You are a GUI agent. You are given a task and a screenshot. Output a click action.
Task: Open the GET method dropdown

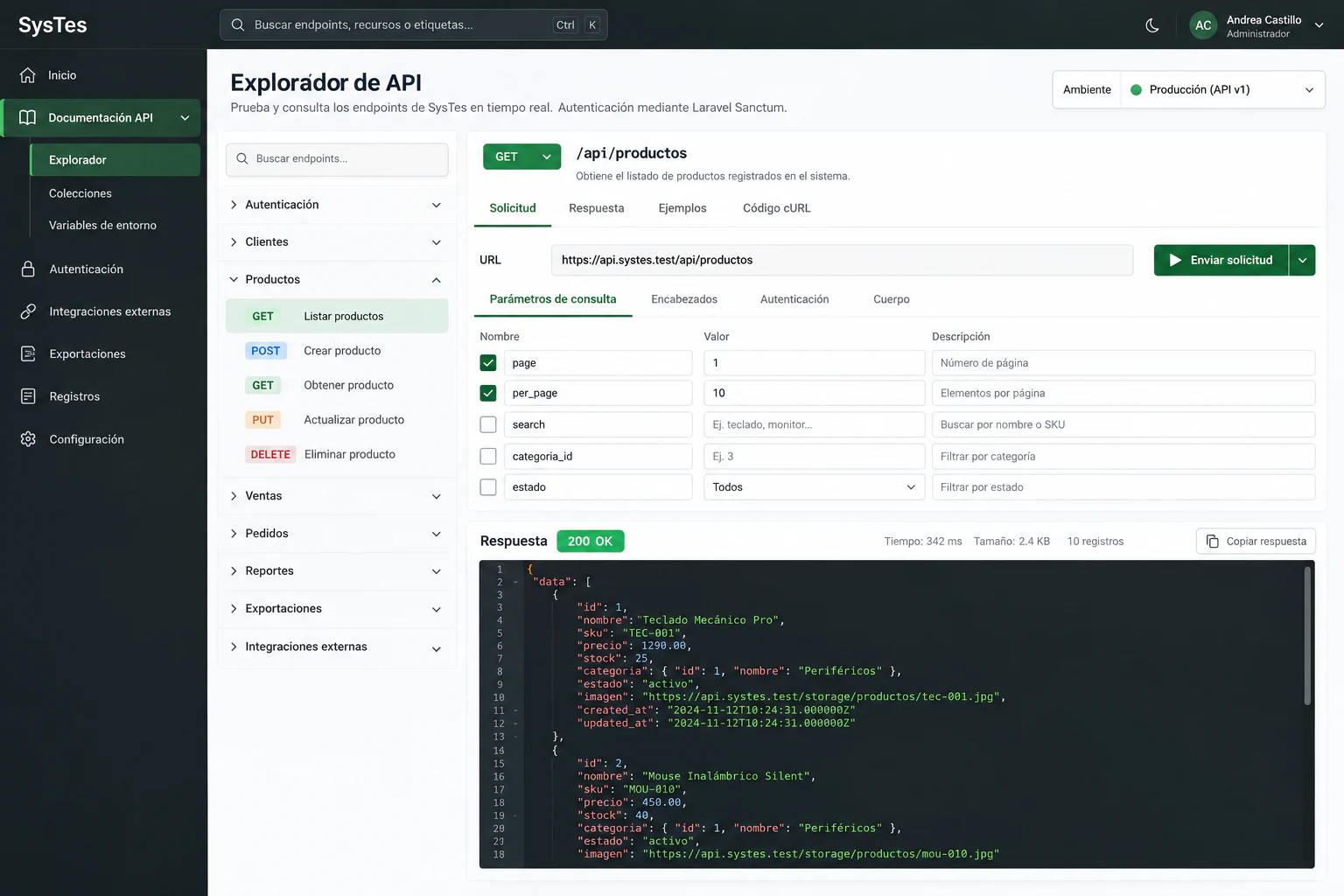[521, 157]
